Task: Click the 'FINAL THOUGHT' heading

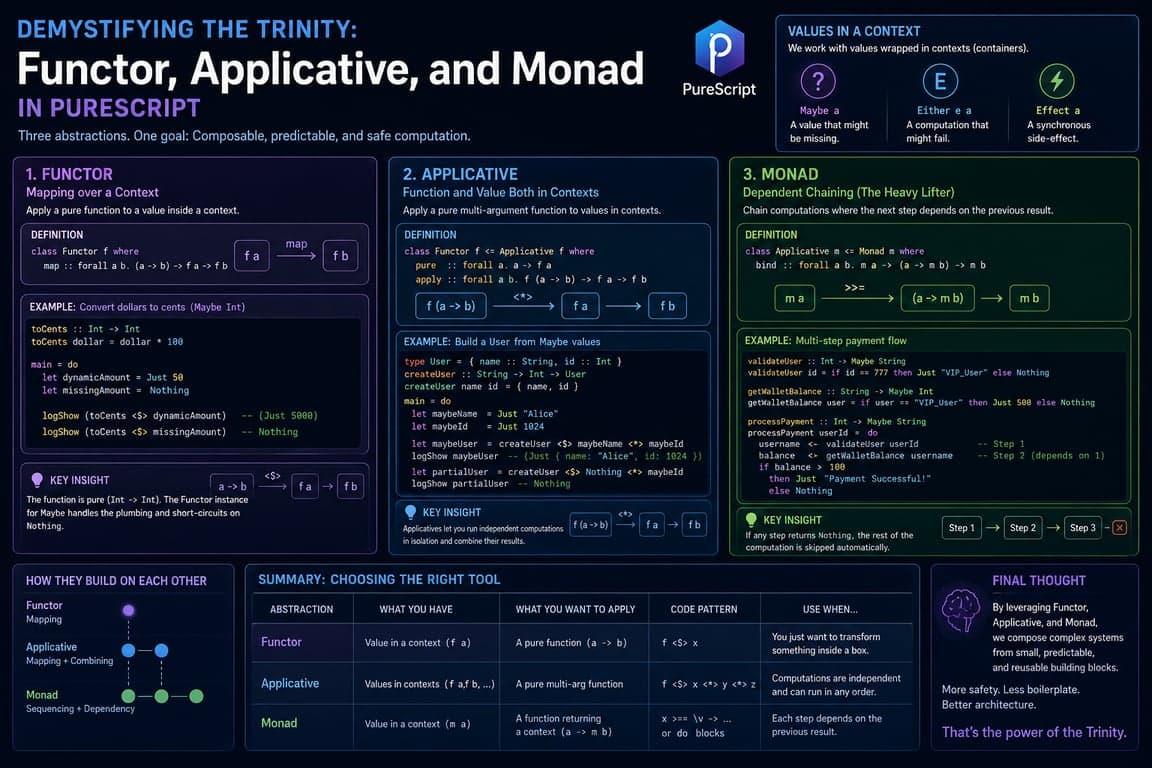Action: tap(1039, 581)
